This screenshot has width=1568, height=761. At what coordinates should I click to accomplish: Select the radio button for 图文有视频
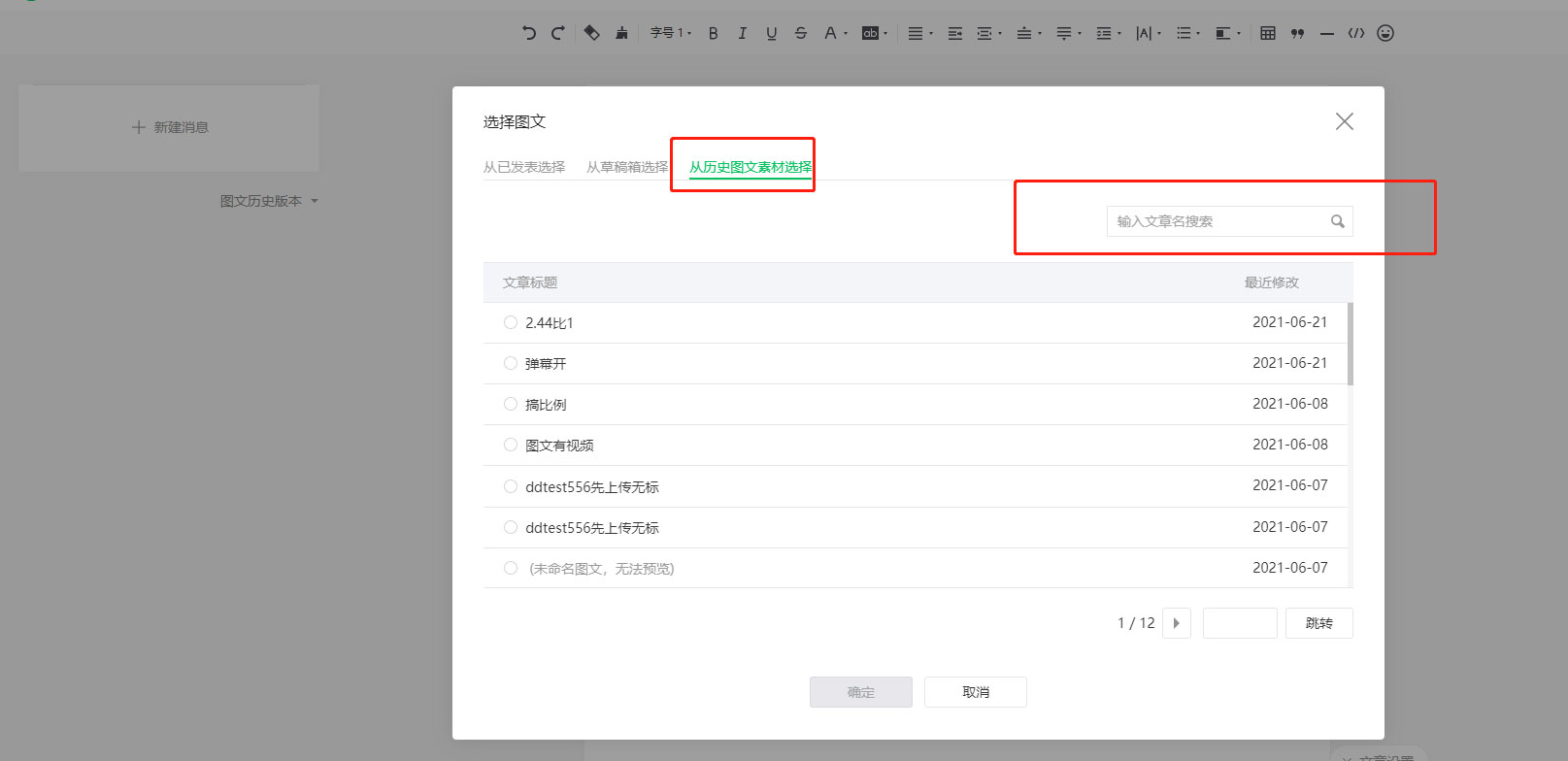click(x=511, y=445)
